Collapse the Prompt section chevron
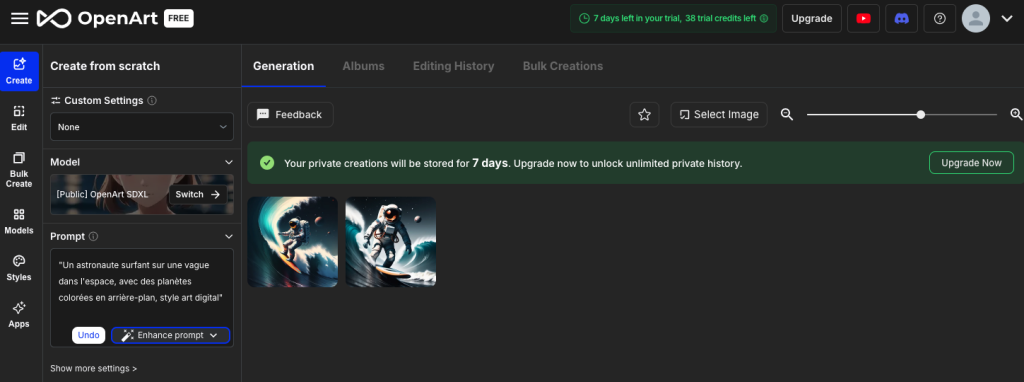1024x382 pixels. pyautogui.click(x=229, y=236)
